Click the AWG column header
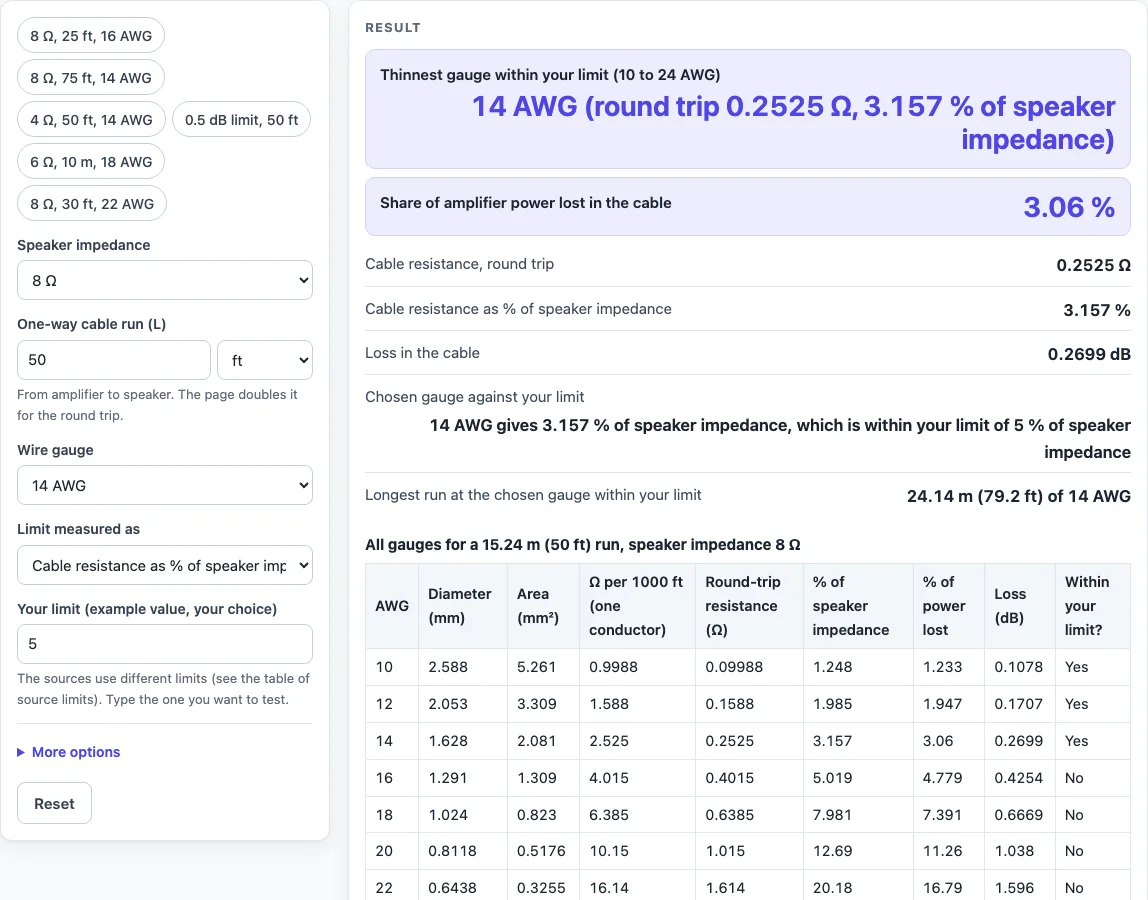Viewport: 1148px width, 900px height. coord(392,606)
